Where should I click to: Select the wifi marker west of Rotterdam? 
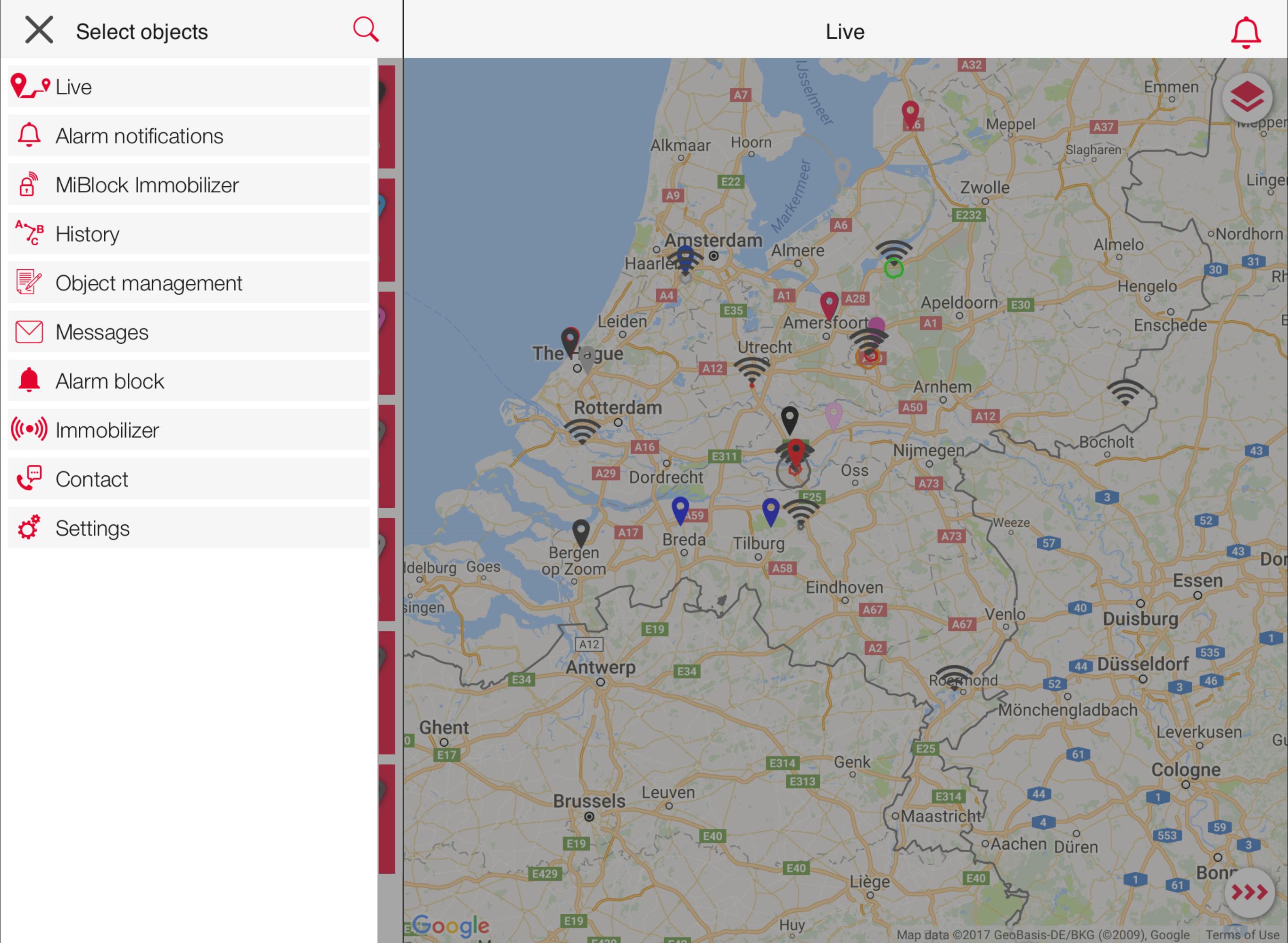pos(582,431)
